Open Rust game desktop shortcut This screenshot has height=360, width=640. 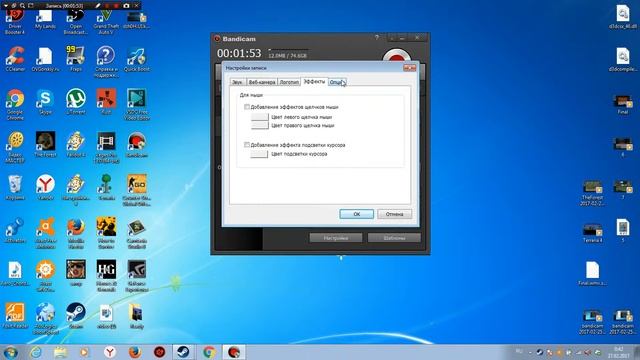click(x=106, y=102)
